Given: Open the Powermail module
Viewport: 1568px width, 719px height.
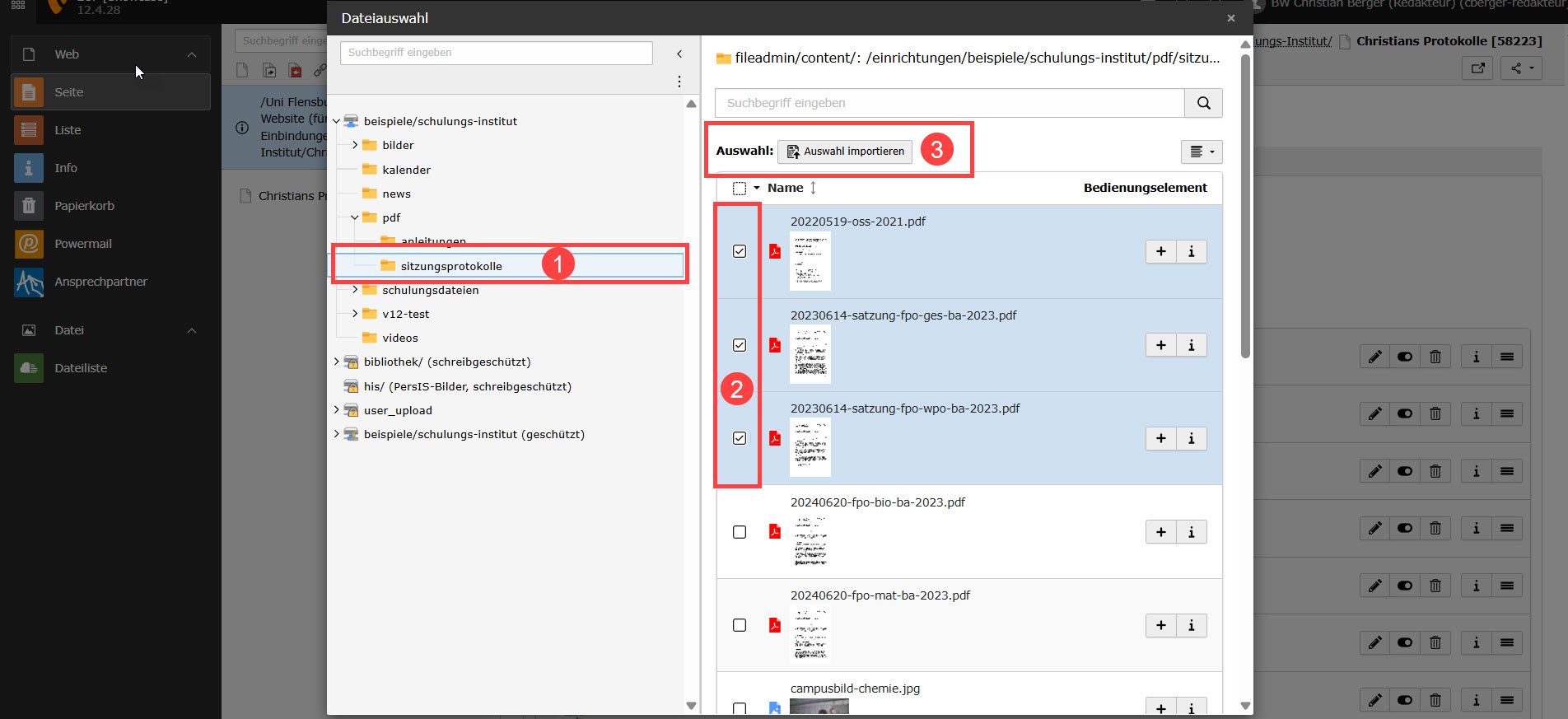Looking at the screenshot, I should pos(82,244).
